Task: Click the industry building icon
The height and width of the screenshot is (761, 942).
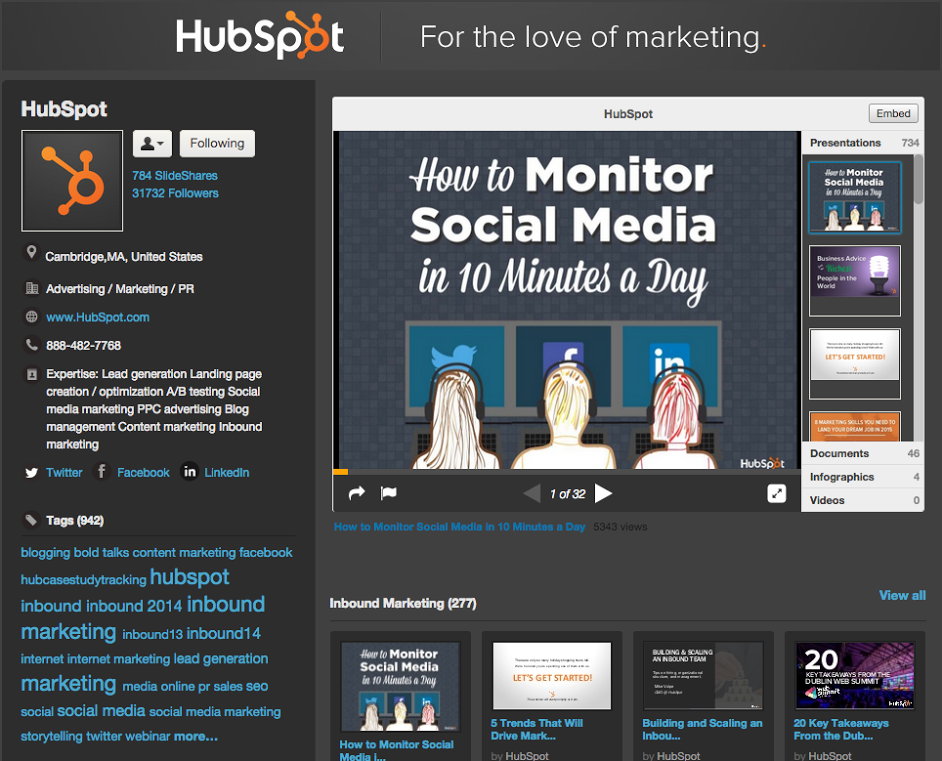Action: (x=32, y=288)
